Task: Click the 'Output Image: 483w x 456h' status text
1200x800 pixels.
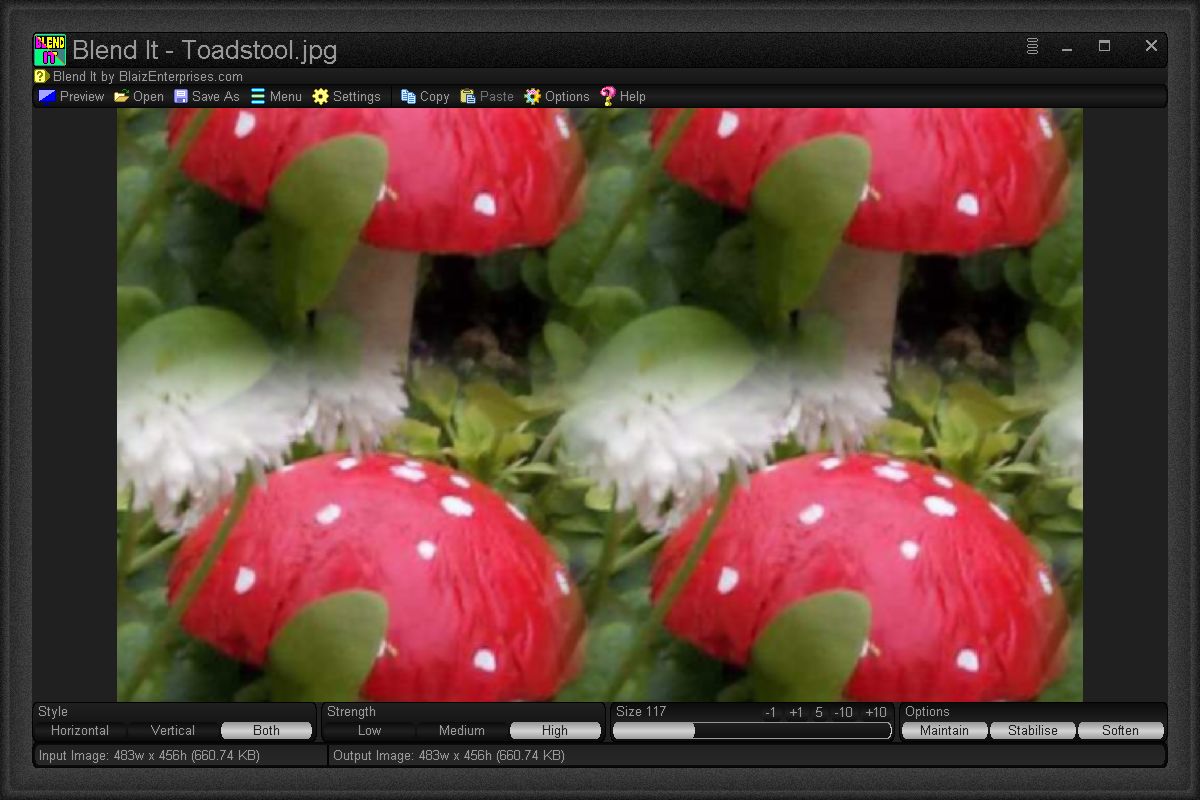Action: point(449,756)
